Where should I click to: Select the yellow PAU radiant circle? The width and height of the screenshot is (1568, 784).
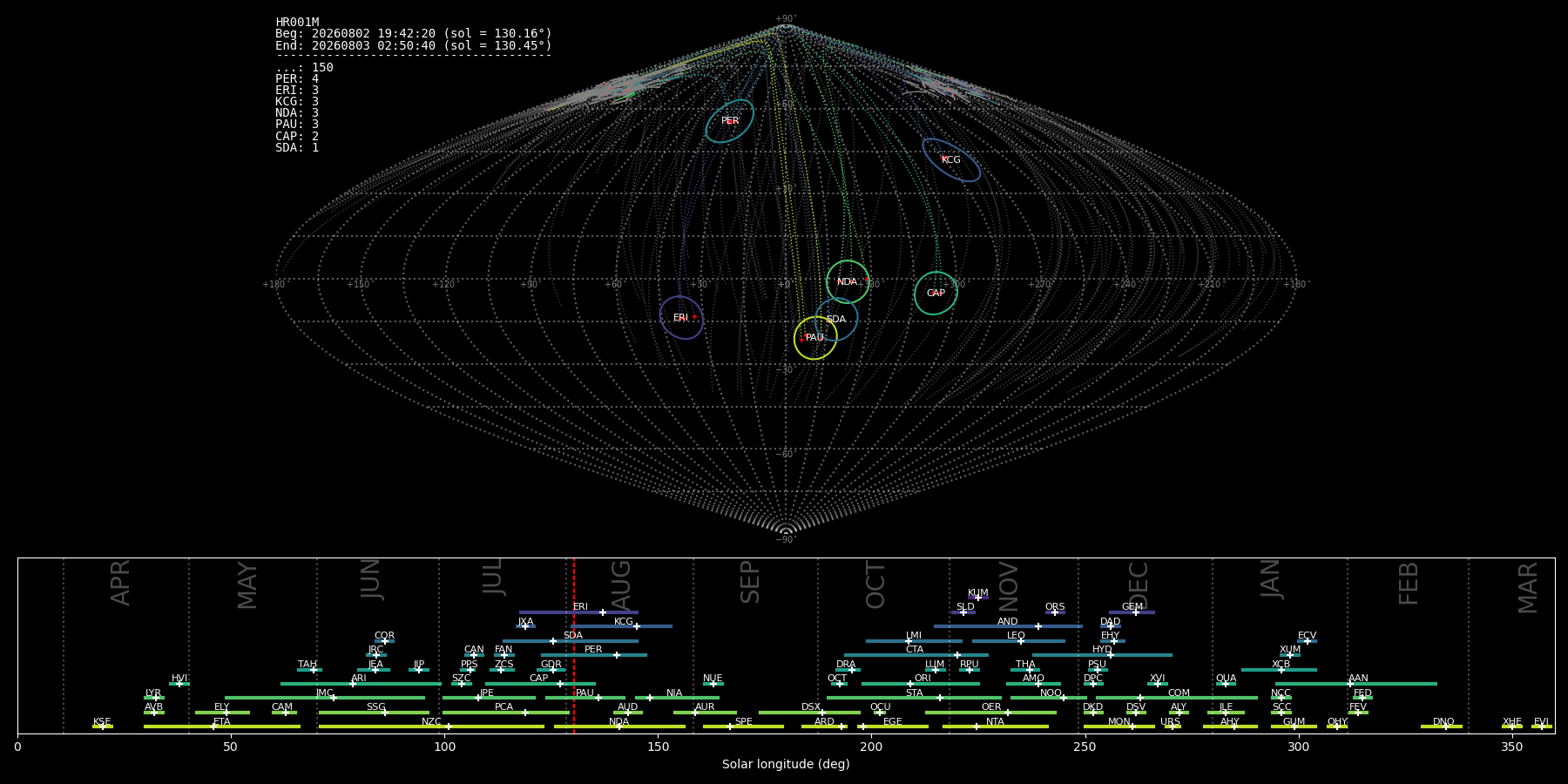[815, 338]
